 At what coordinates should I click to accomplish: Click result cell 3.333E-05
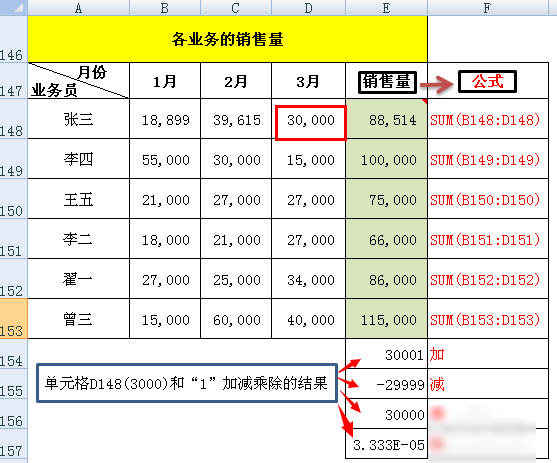click(x=386, y=444)
